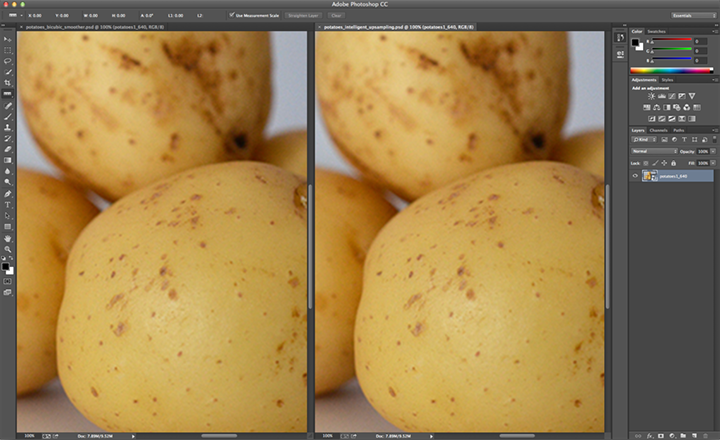Add a Vibrance adjustment
Image resolution: width=720 pixels, height=440 pixels.
coord(692,96)
